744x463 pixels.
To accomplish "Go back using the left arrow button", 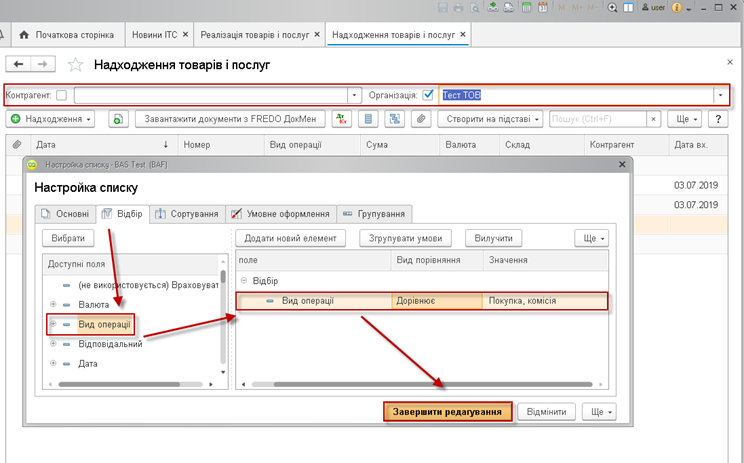I will click(19, 64).
